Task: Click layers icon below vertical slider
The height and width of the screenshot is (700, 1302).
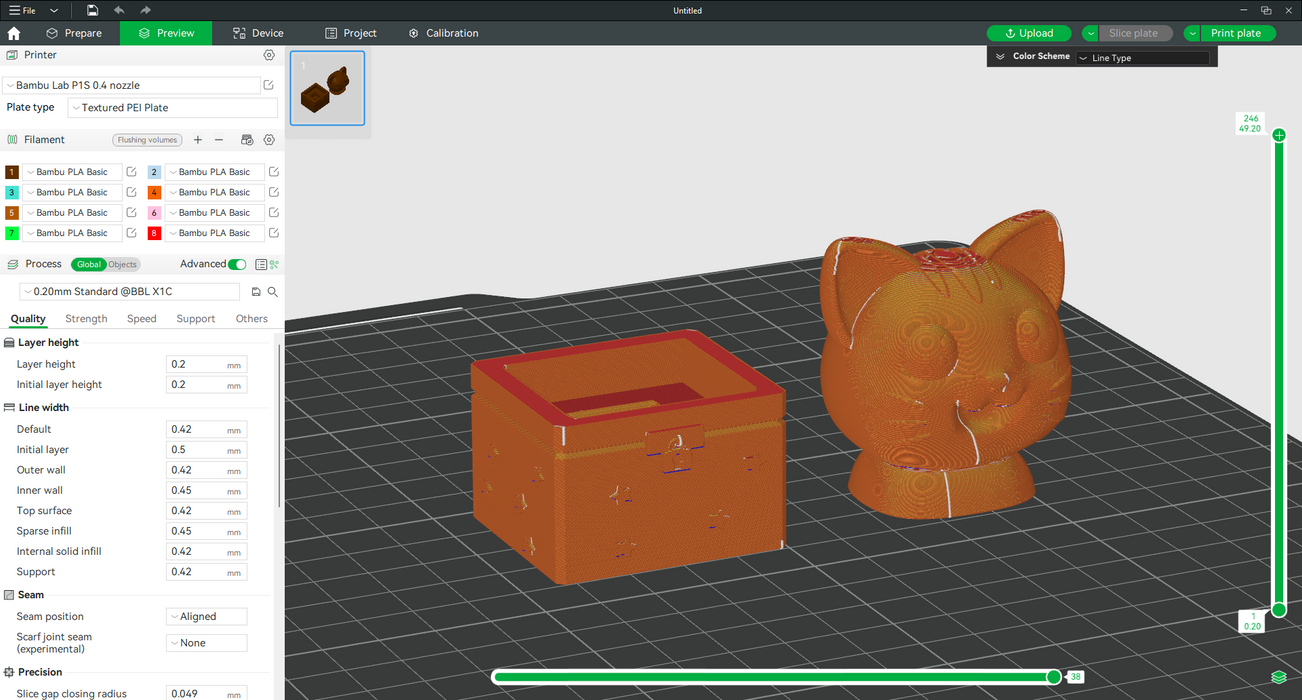Action: click(1279, 677)
